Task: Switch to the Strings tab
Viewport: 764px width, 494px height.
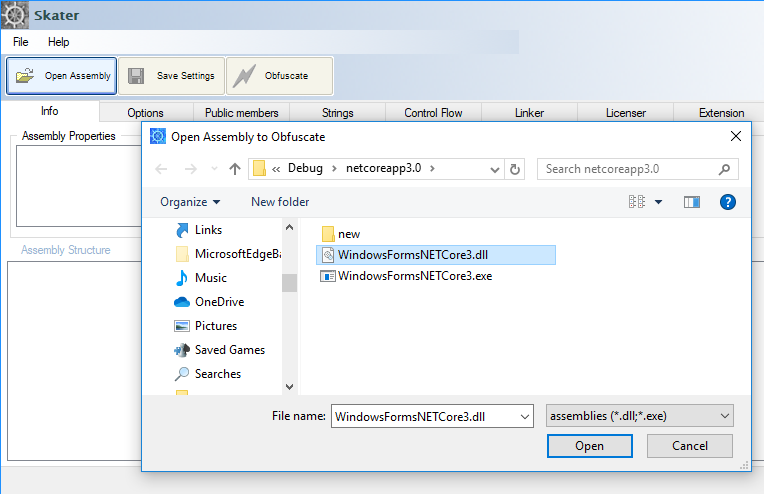Action: point(338,113)
